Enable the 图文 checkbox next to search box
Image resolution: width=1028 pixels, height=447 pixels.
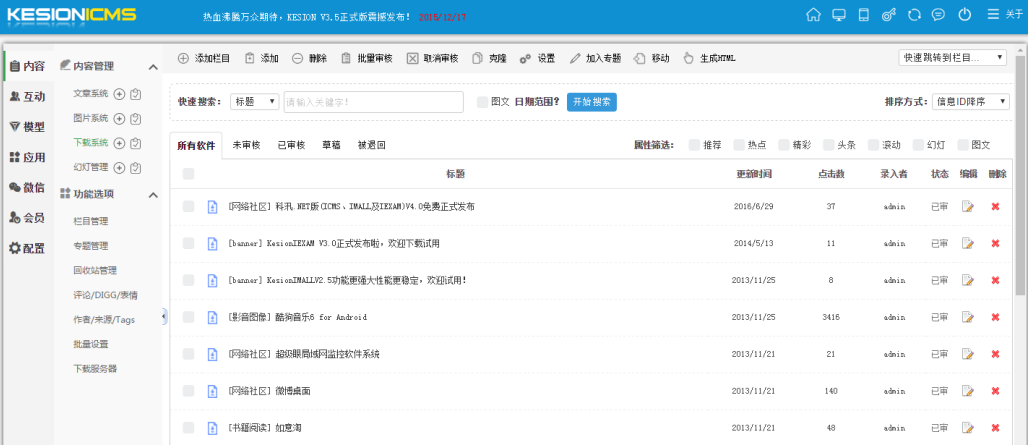(482, 101)
